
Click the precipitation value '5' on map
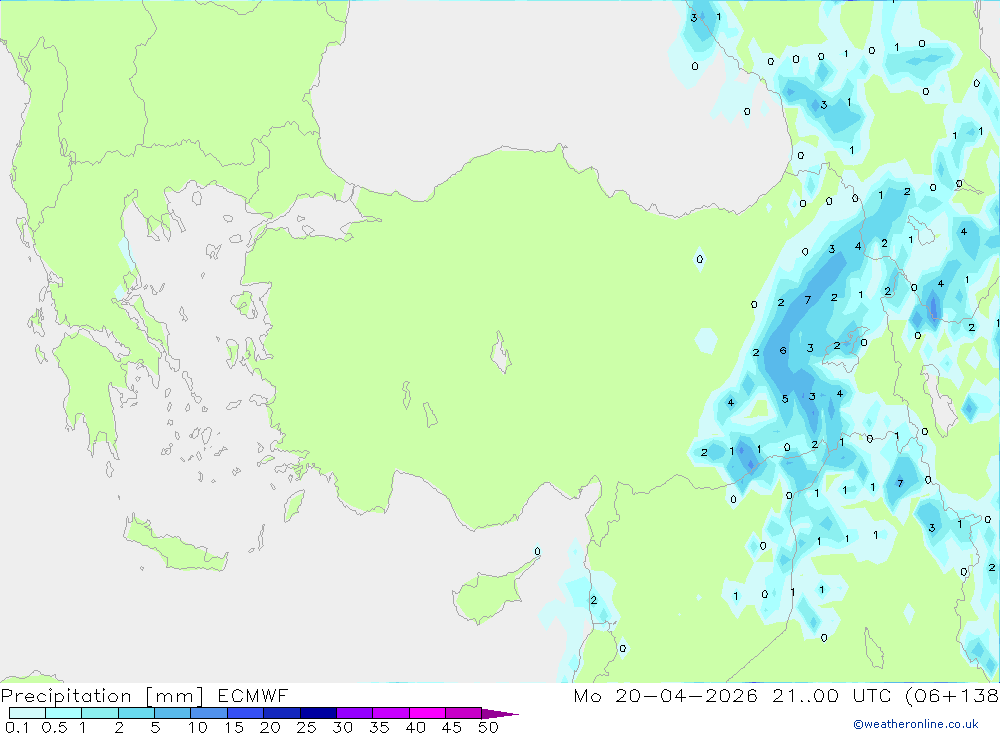785,399
